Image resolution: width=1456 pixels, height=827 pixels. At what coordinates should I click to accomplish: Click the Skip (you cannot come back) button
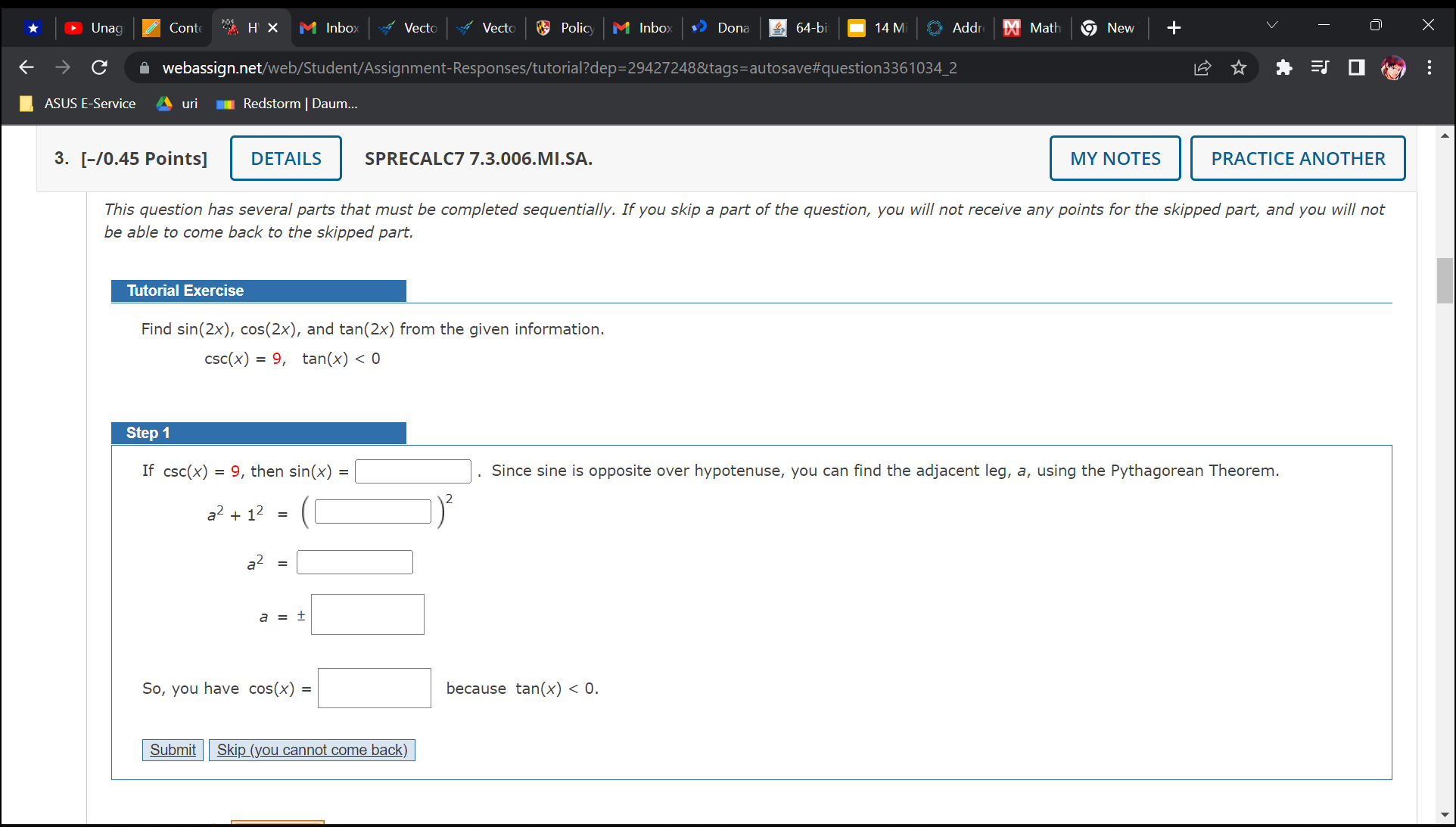pyautogui.click(x=312, y=750)
